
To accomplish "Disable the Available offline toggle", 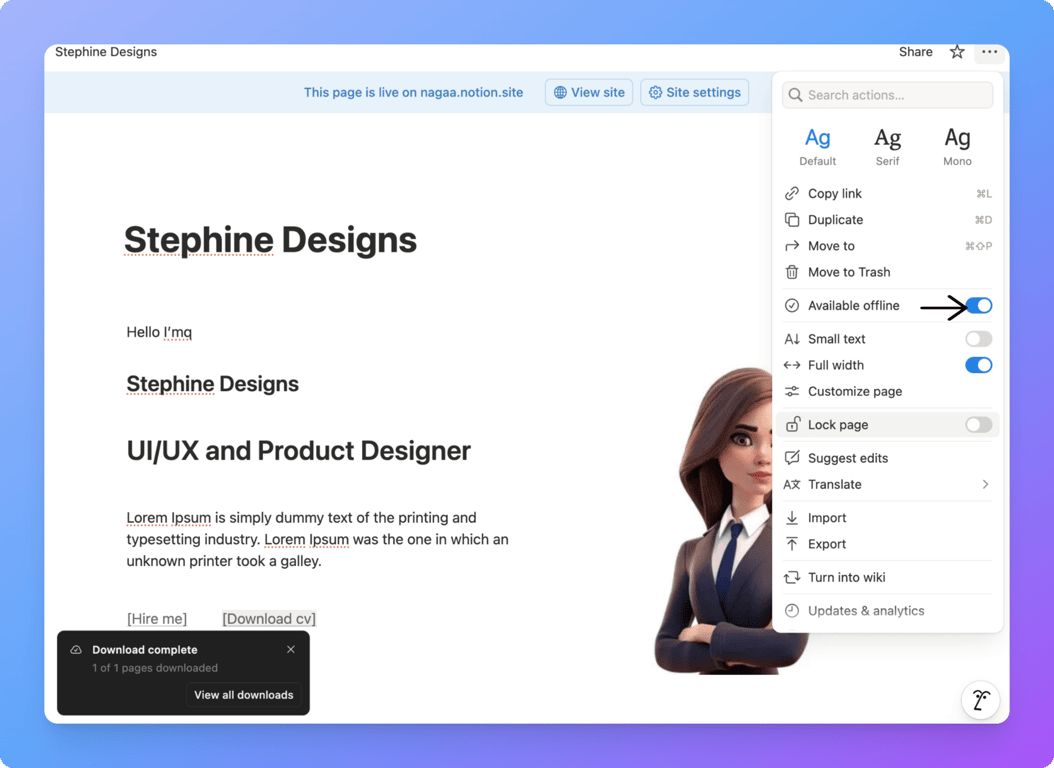I will pos(978,305).
